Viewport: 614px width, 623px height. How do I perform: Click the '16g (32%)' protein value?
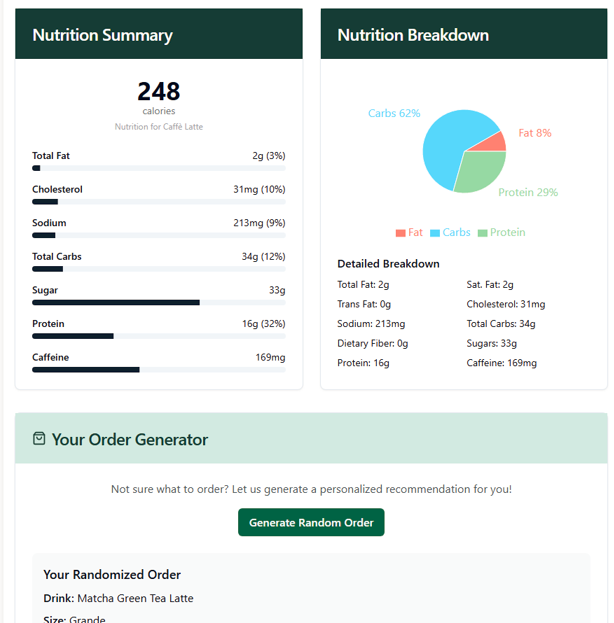click(263, 324)
